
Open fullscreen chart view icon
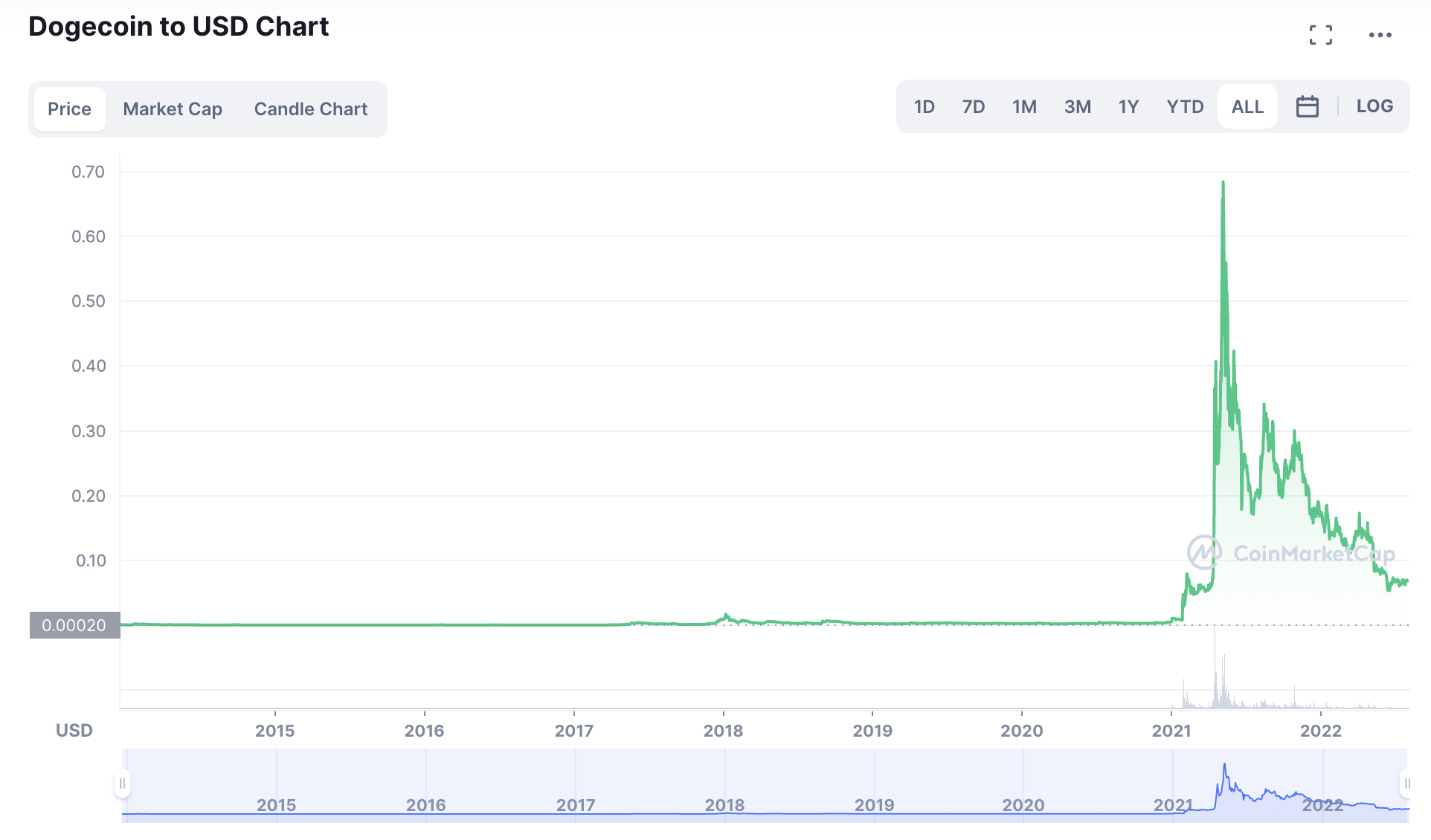pos(1320,35)
